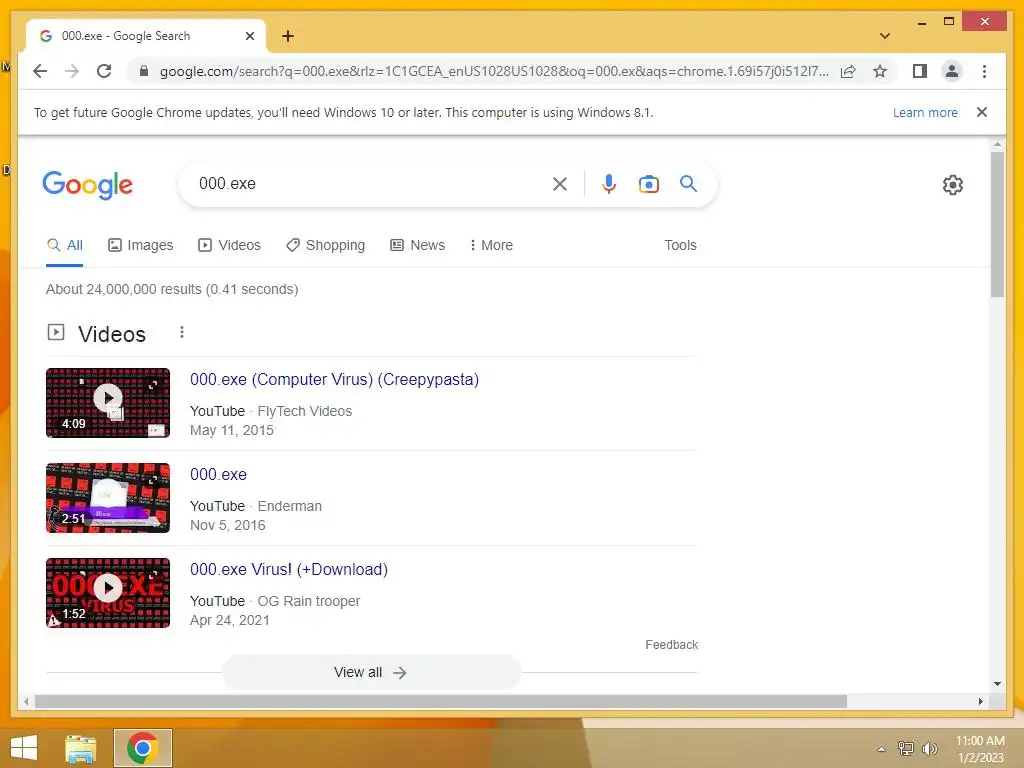This screenshot has width=1024, height=768.
Task: Open 000.exe (Computer Virus) (Creepypasta) link
Action: [x=334, y=379]
